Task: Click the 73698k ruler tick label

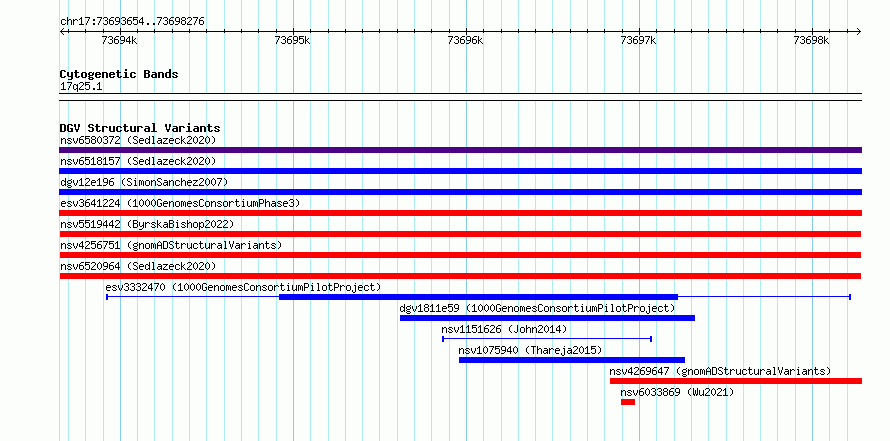Action: 812,40
